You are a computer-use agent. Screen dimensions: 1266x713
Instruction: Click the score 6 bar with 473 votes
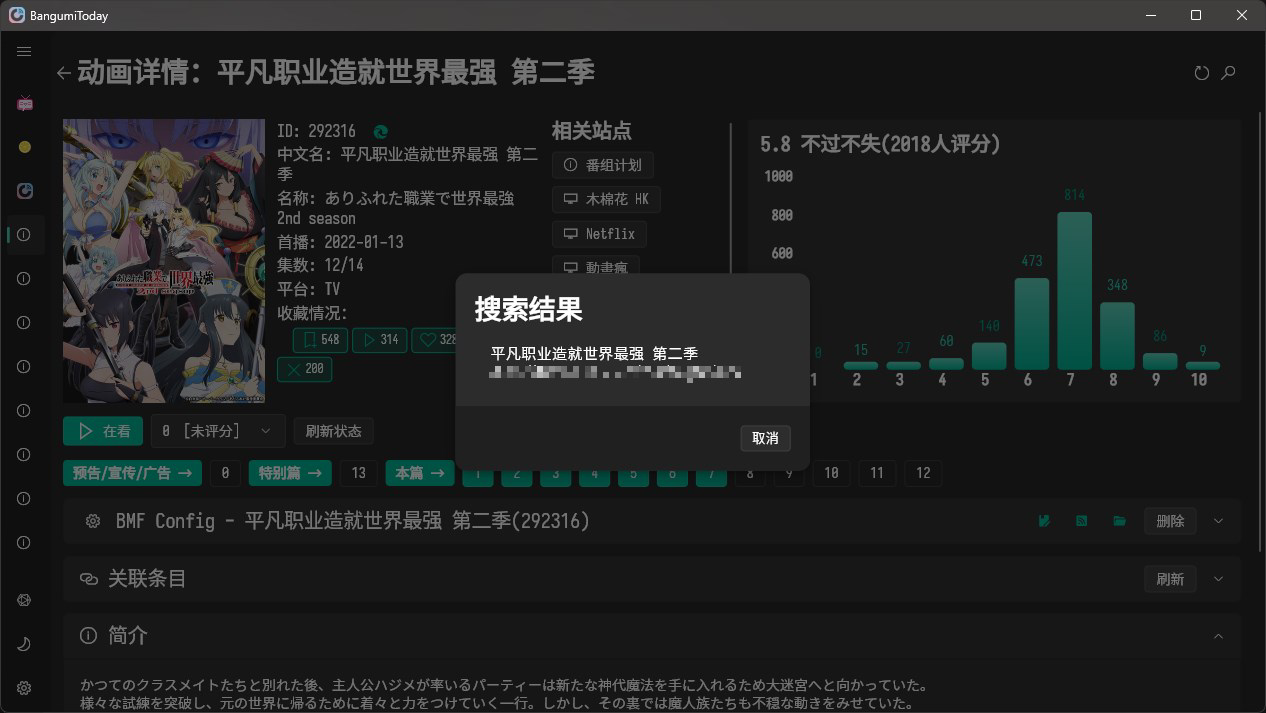1032,324
